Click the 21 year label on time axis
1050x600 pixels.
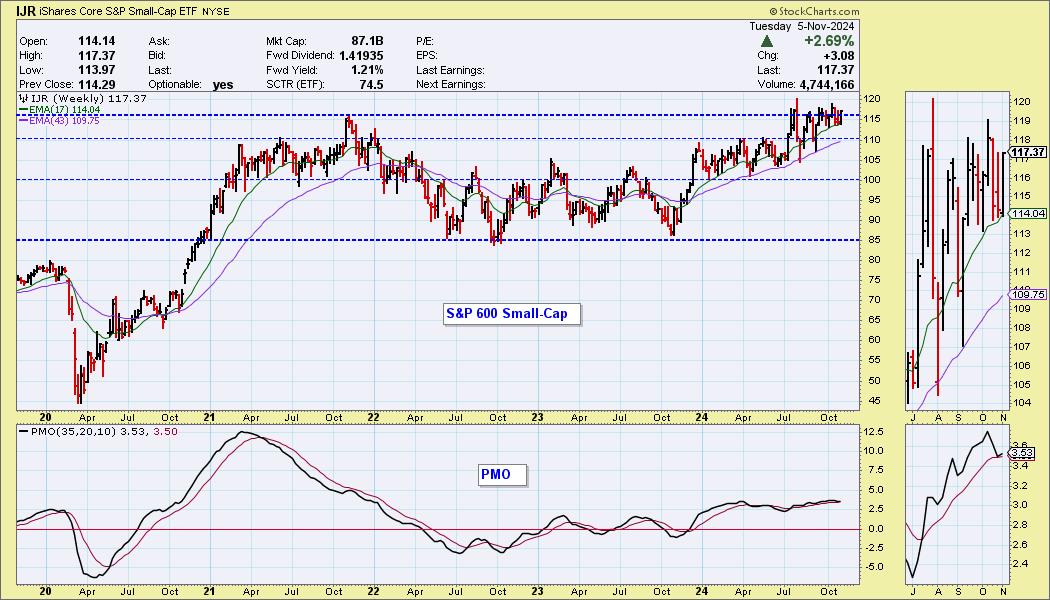[x=209, y=417]
